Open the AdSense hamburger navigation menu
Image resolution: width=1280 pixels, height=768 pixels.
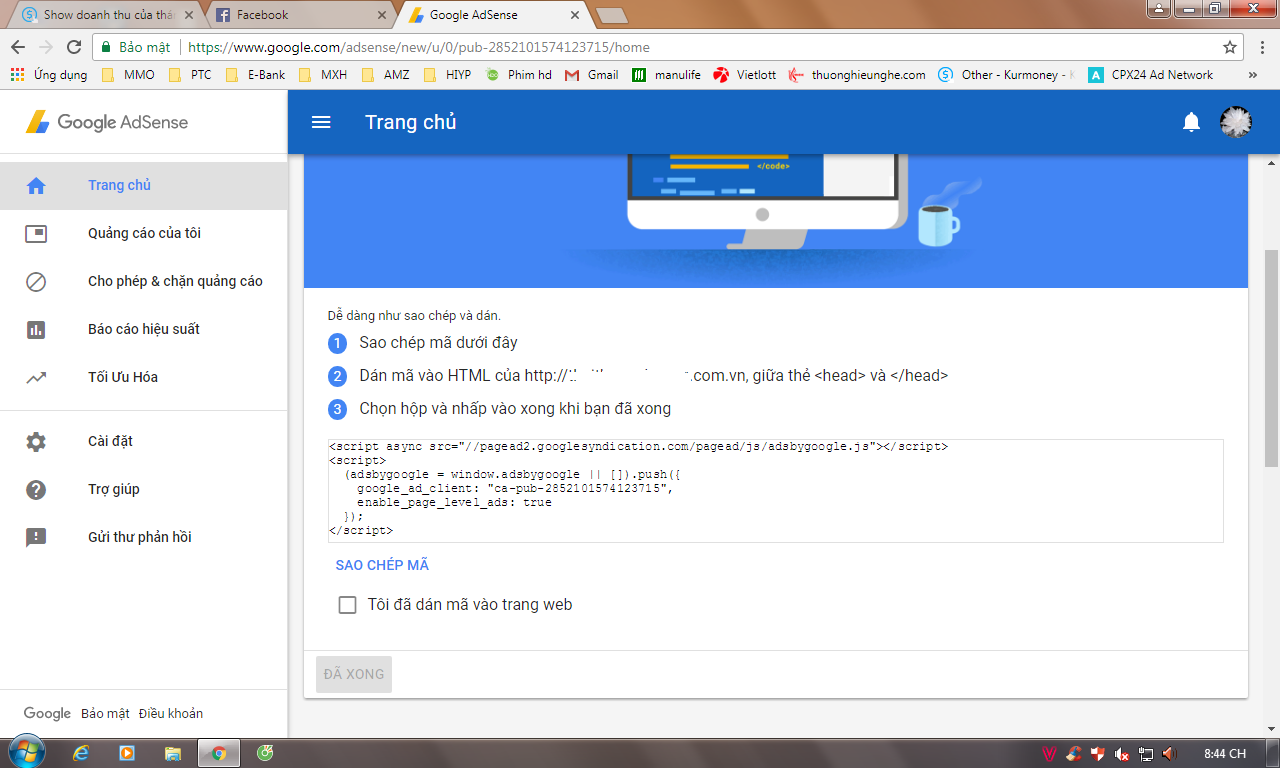click(x=321, y=122)
